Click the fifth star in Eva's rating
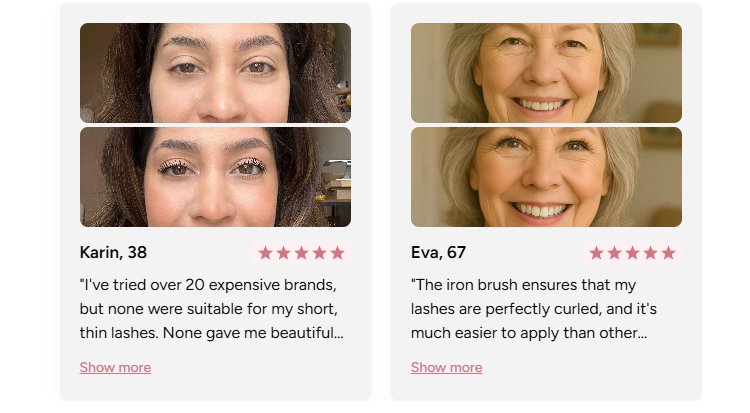The image size is (750, 413). (x=669, y=253)
